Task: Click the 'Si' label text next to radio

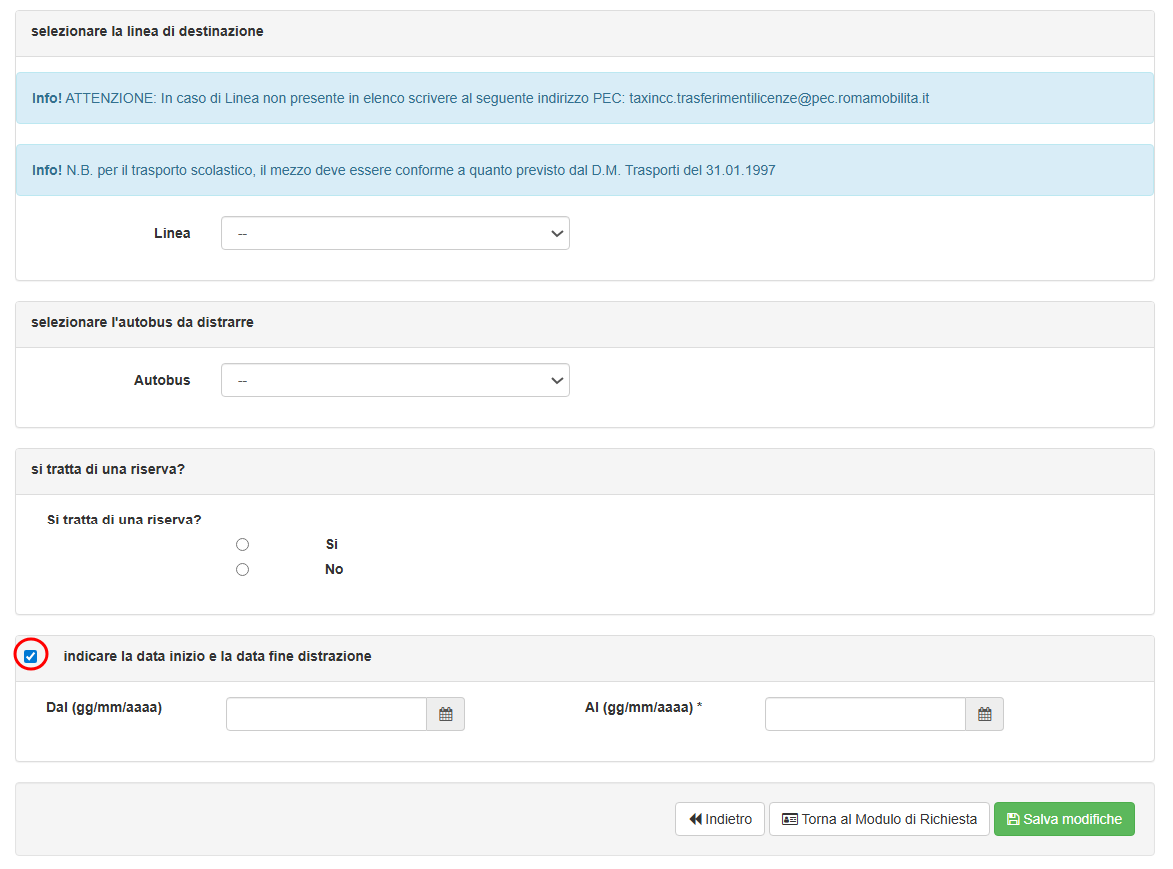Action: [332, 545]
